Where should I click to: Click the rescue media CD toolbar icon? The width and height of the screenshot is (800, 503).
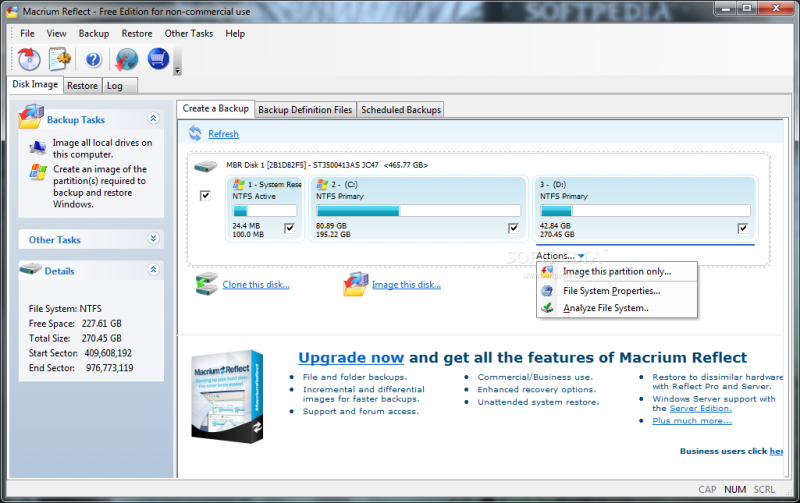point(27,59)
